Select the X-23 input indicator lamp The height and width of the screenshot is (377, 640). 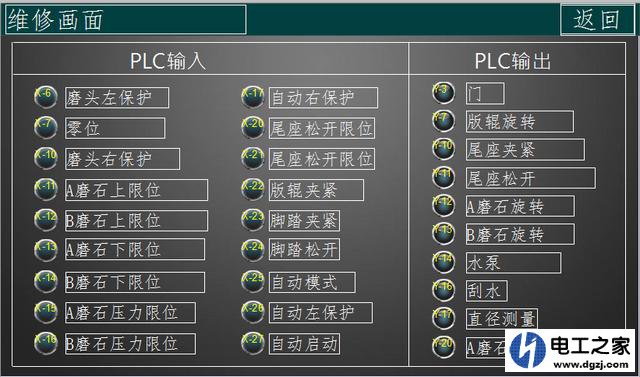[x=253, y=220]
